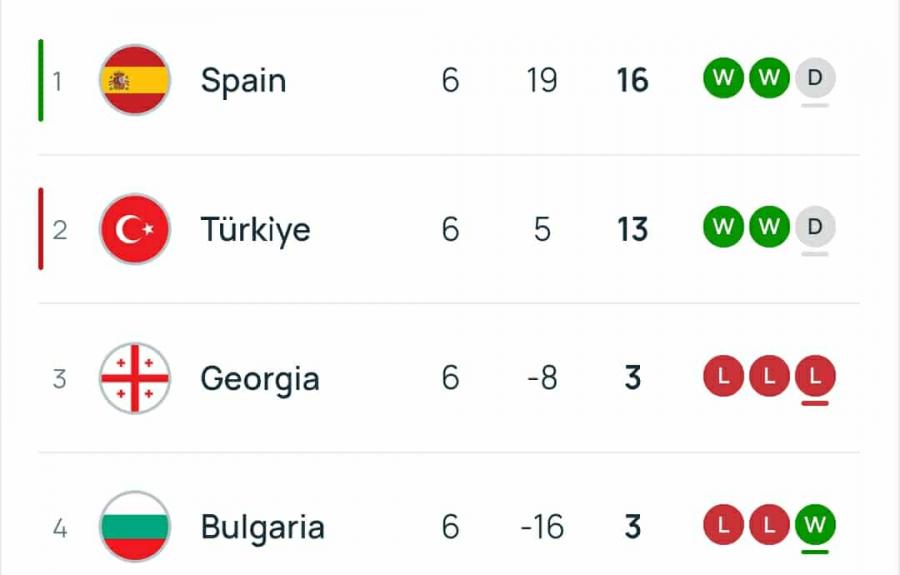
Task: Click Bulgaria's first loss form badge
Action: [x=723, y=525]
